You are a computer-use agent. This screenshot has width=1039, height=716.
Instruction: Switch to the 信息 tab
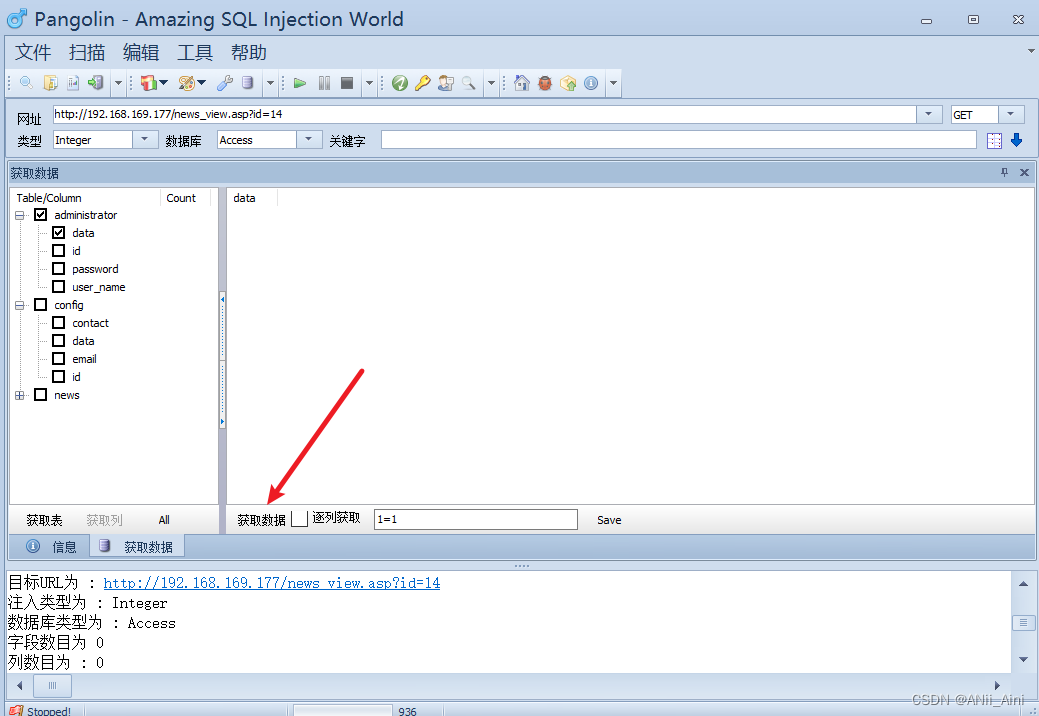tap(51, 547)
